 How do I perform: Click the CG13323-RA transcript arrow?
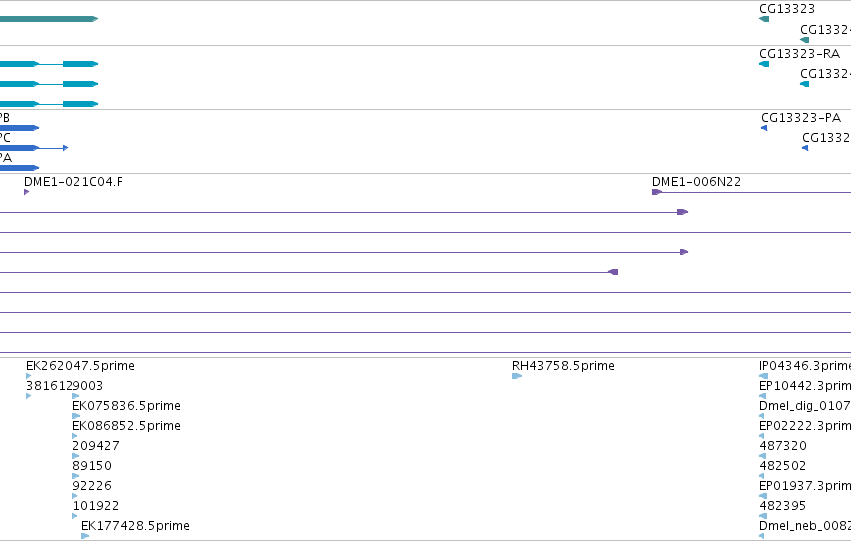point(764,64)
